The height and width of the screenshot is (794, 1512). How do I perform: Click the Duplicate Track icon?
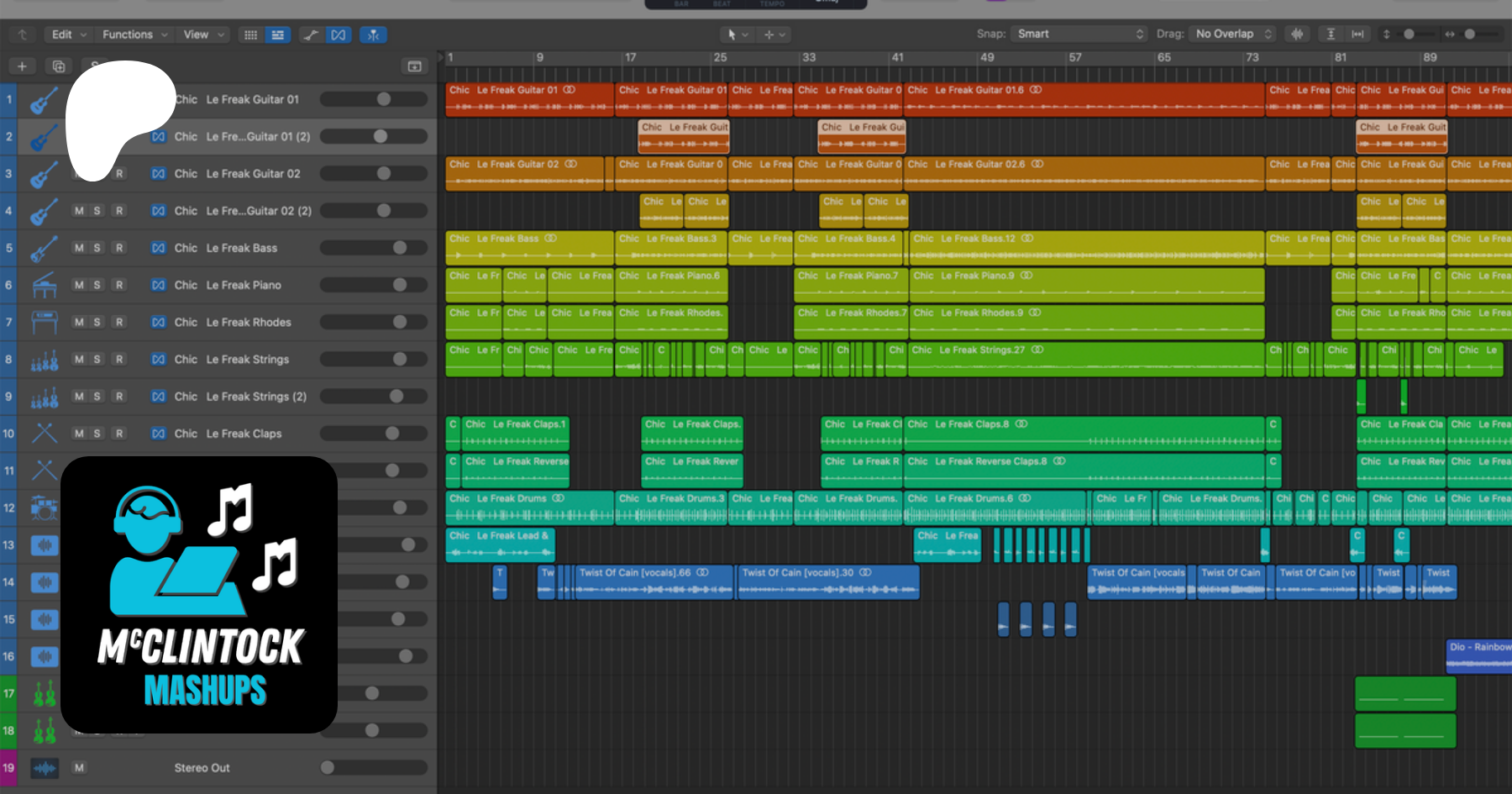pos(59,66)
